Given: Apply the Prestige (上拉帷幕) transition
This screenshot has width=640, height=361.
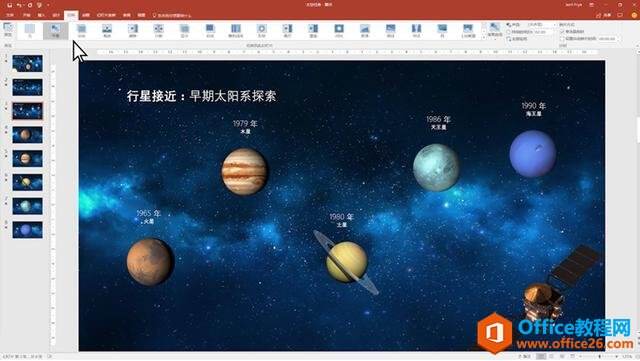Looking at the screenshot, I should [468, 31].
